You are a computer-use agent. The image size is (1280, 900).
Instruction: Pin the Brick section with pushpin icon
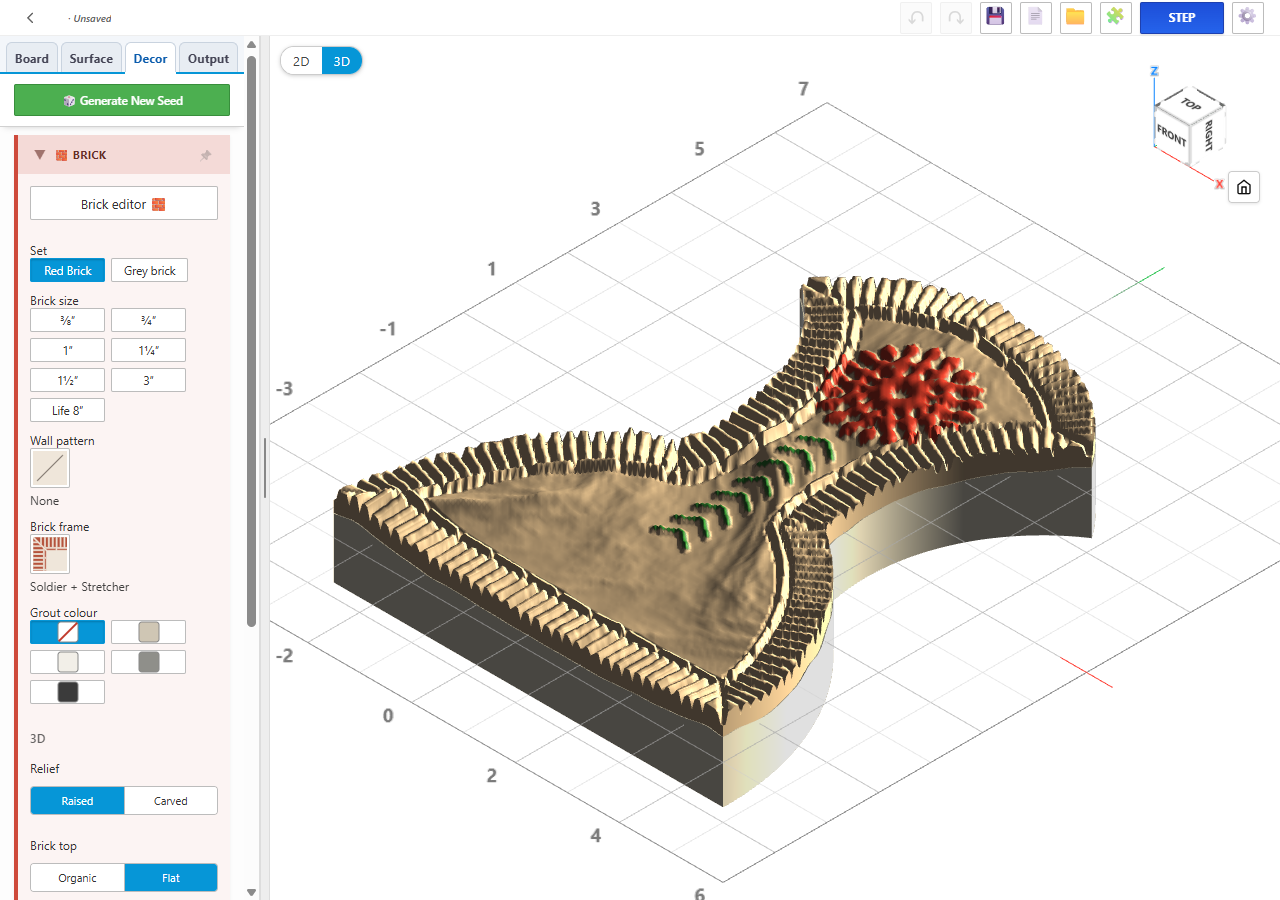[x=206, y=155]
